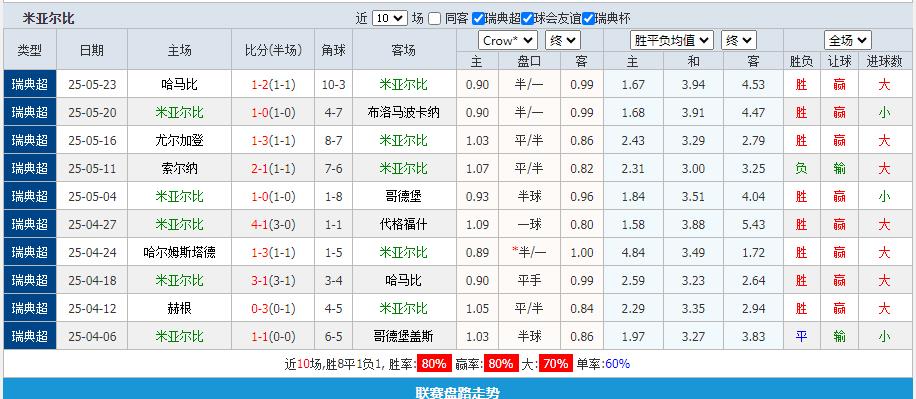Click away odds 5.43
Viewport: 916px width, 399px height.
click(x=754, y=225)
